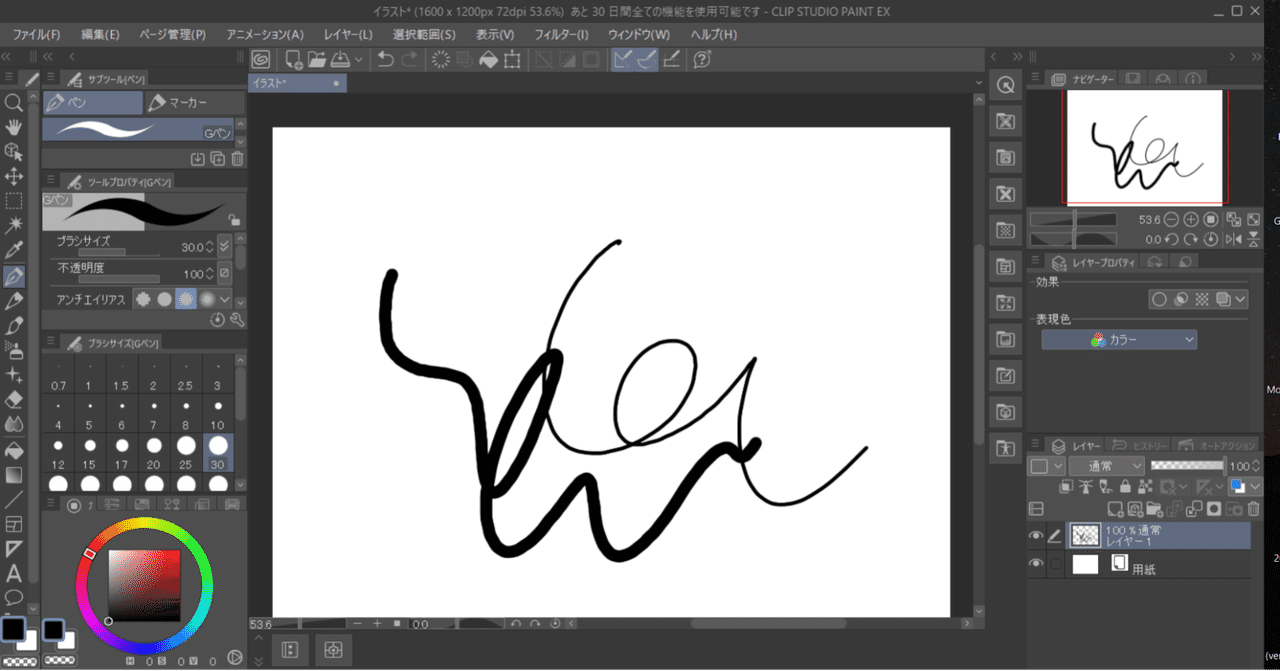This screenshot has width=1280, height=671.
Task: Select the Eyedropper tool
Action: pos(14,251)
